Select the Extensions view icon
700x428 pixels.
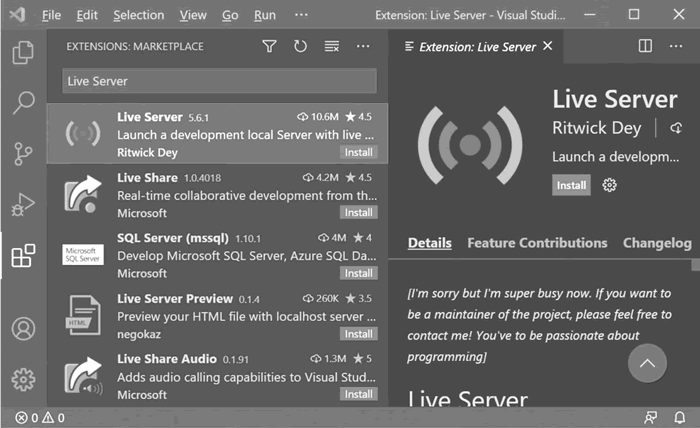click(x=23, y=255)
